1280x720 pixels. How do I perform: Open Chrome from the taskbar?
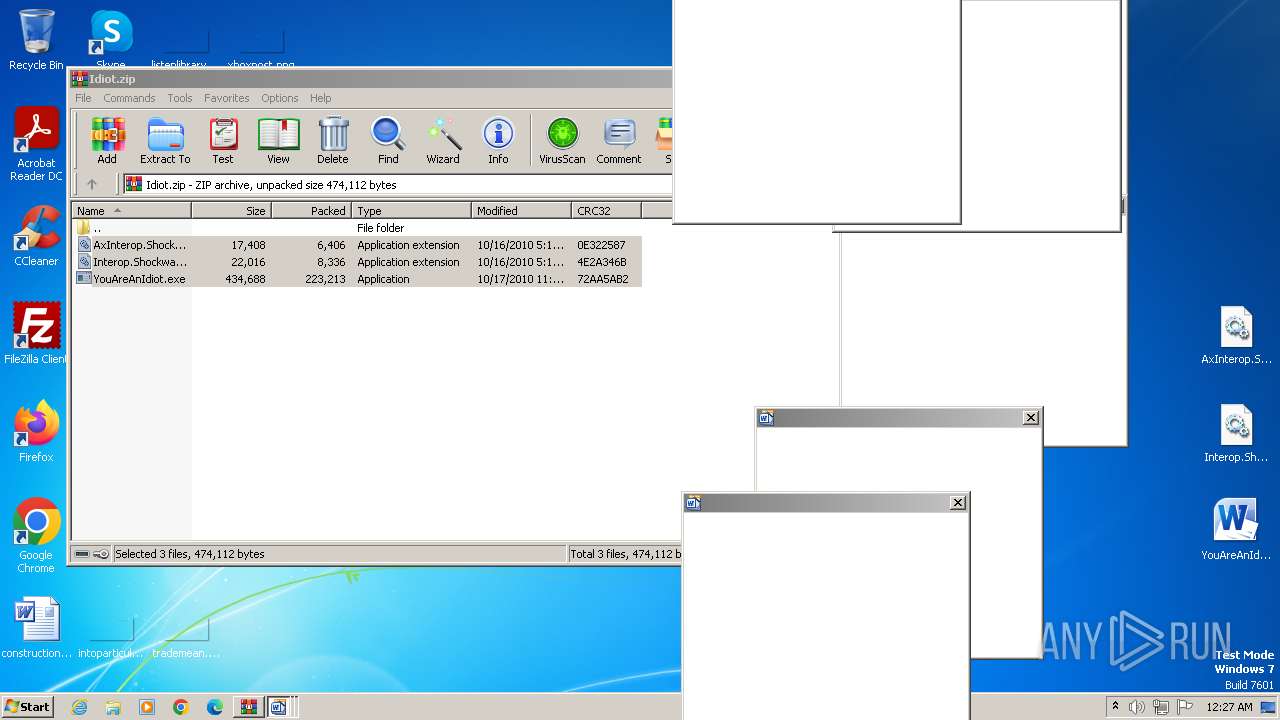181,707
